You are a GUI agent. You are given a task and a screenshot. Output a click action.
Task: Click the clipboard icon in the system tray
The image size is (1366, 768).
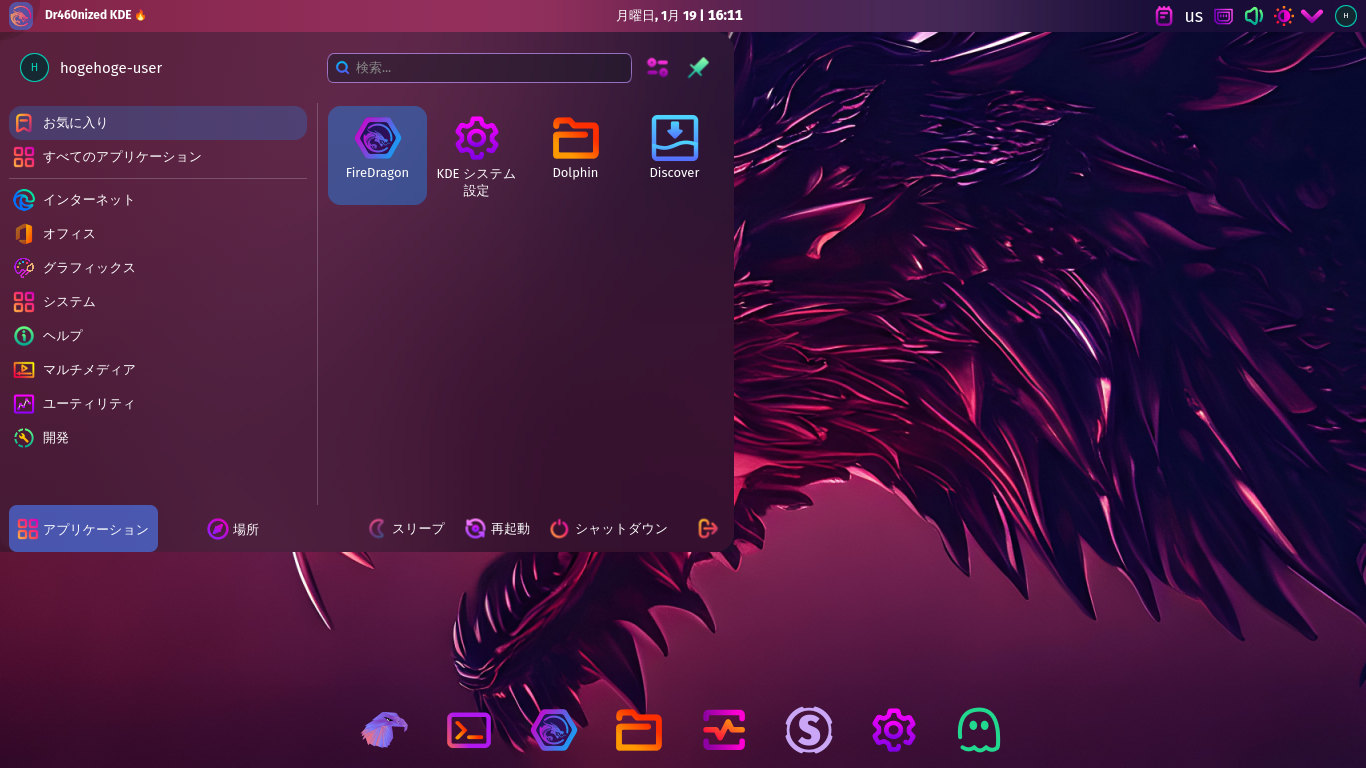pyautogui.click(x=1163, y=15)
